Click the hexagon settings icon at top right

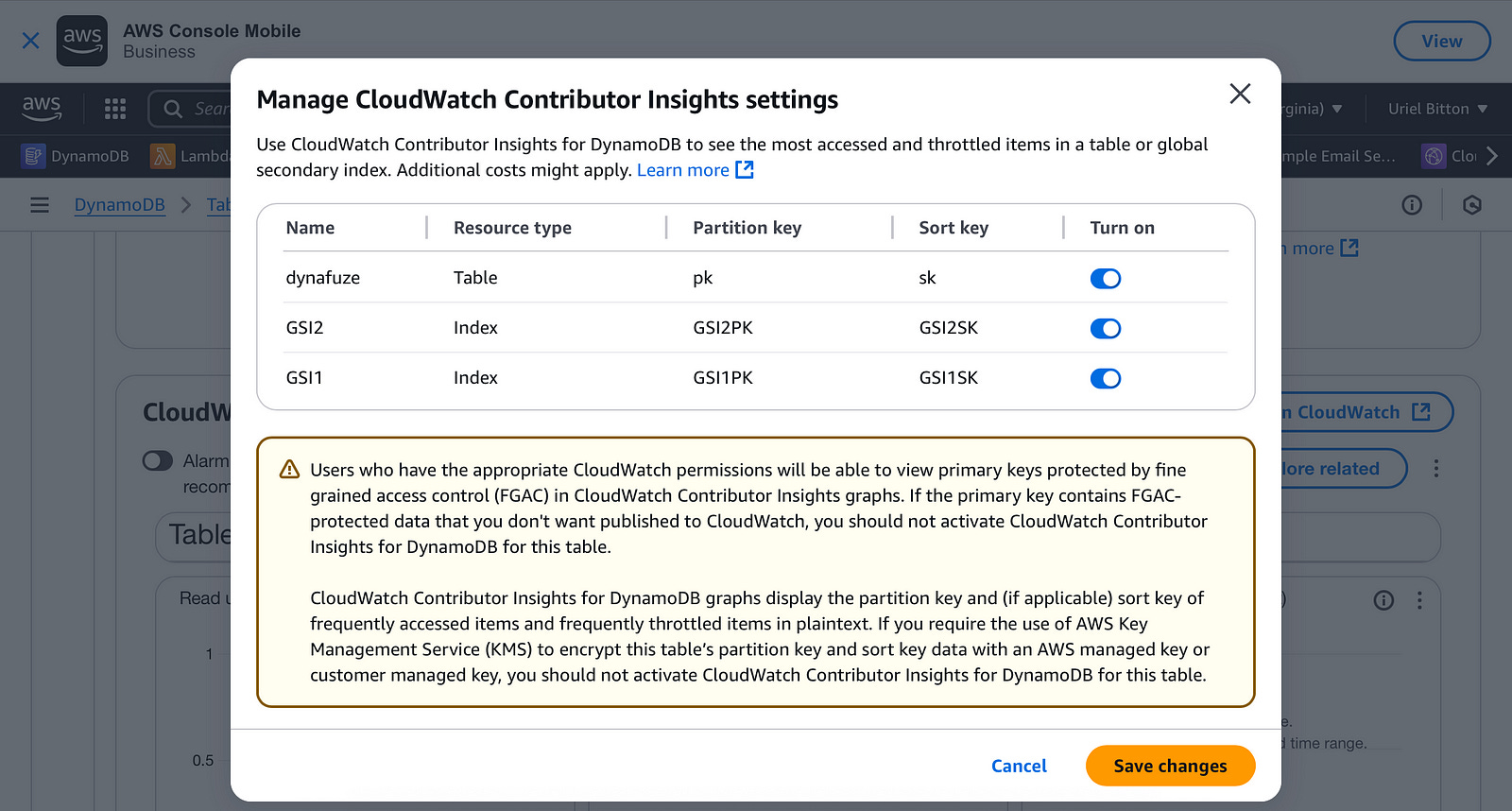click(1471, 204)
